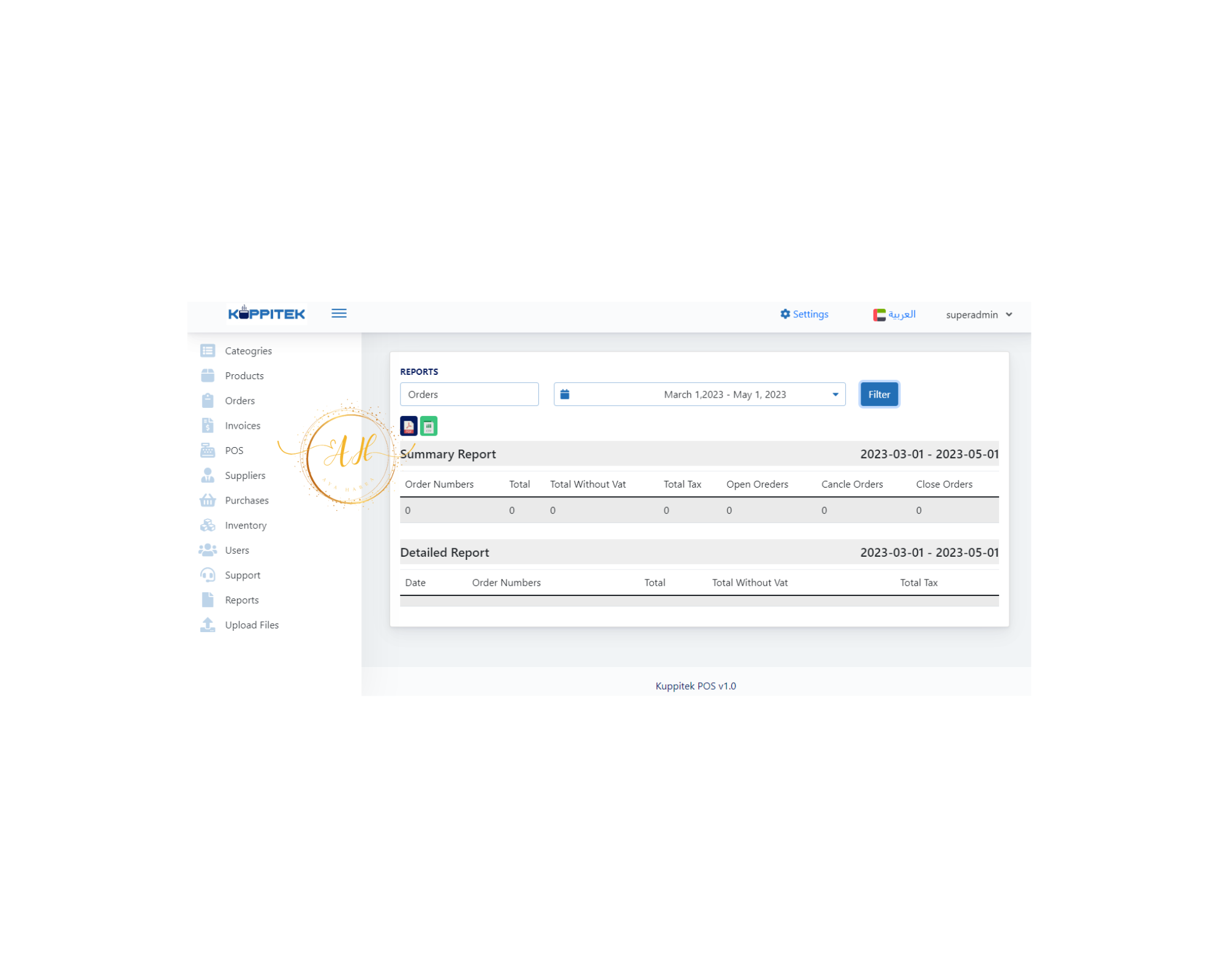Click the Total Tax summary header
This screenshot has height=980, width=1225.
pos(682,484)
